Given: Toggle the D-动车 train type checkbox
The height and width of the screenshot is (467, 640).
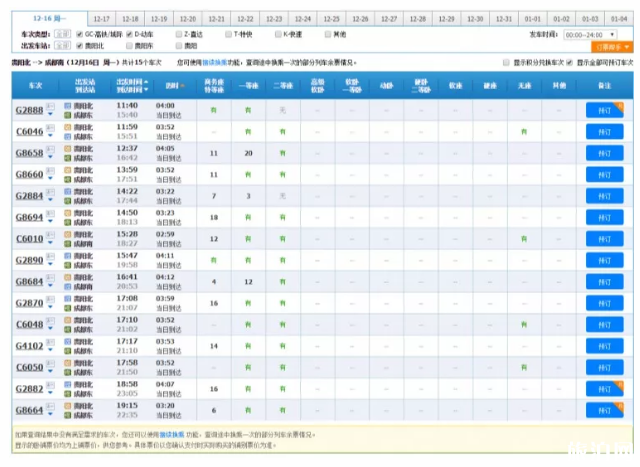Looking at the screenshot, I should [129, 34].
